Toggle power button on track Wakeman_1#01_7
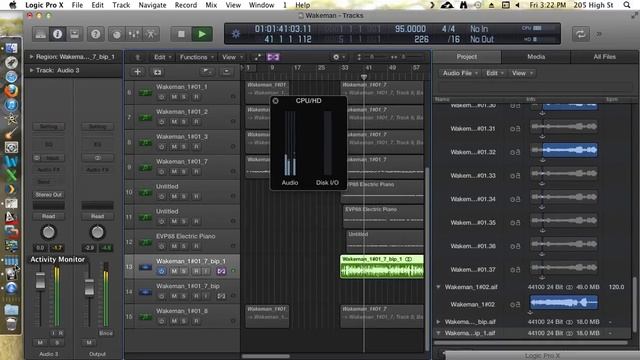This screenshot has width=640, height=360. [x=162, y=171]
